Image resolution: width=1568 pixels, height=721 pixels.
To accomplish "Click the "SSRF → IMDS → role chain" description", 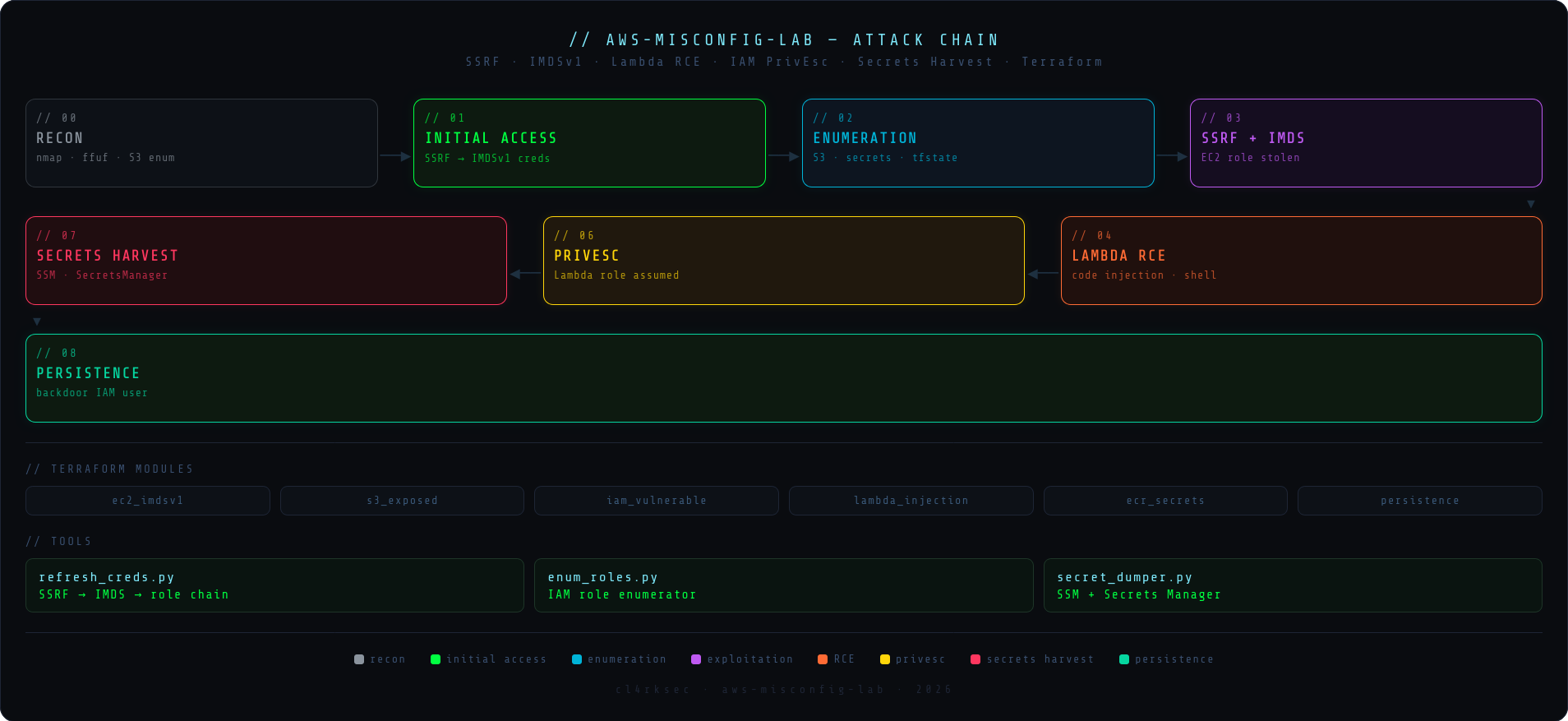I will pyautogui.click(x=134, y=594).
